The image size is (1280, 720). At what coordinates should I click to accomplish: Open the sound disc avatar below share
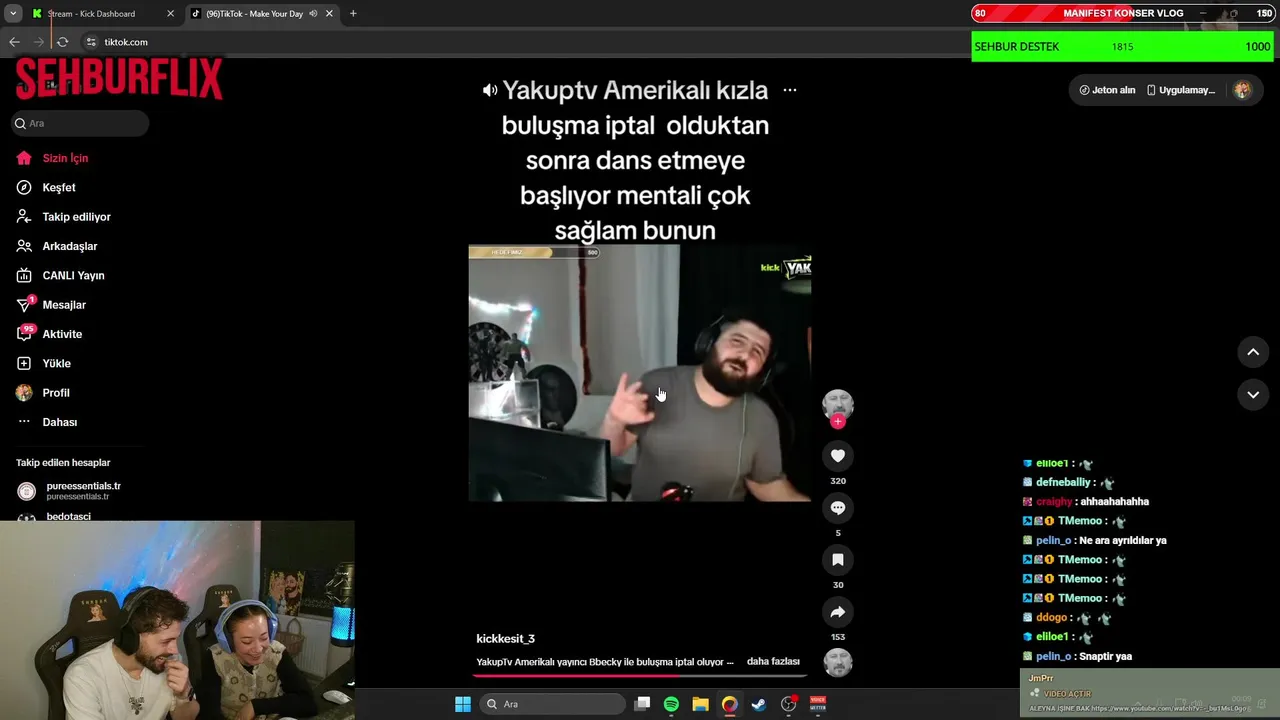point(838,663)
